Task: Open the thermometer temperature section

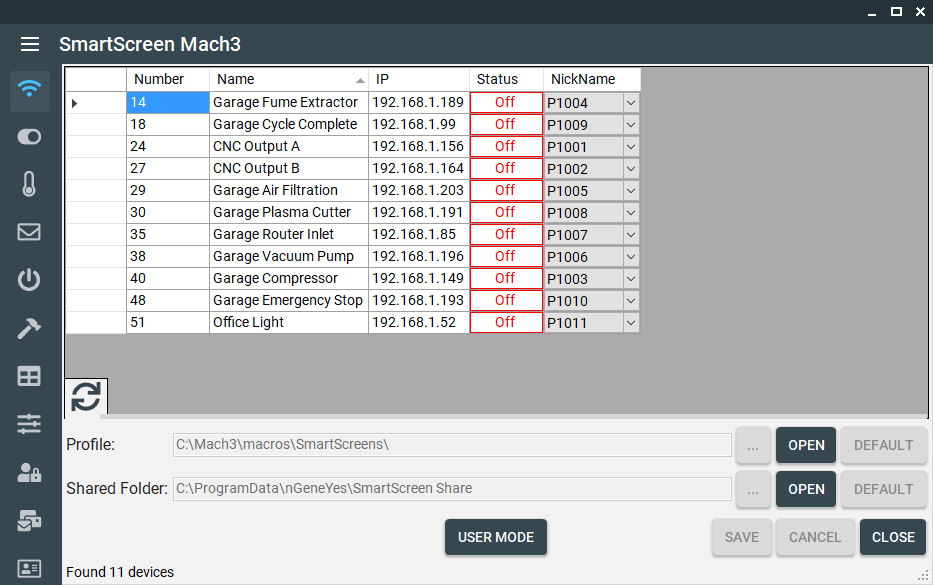Action: click(x=30, y=184)
